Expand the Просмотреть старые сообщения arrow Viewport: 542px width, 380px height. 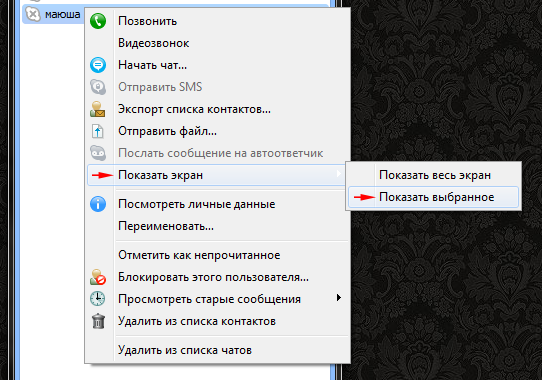coord(339,298)
